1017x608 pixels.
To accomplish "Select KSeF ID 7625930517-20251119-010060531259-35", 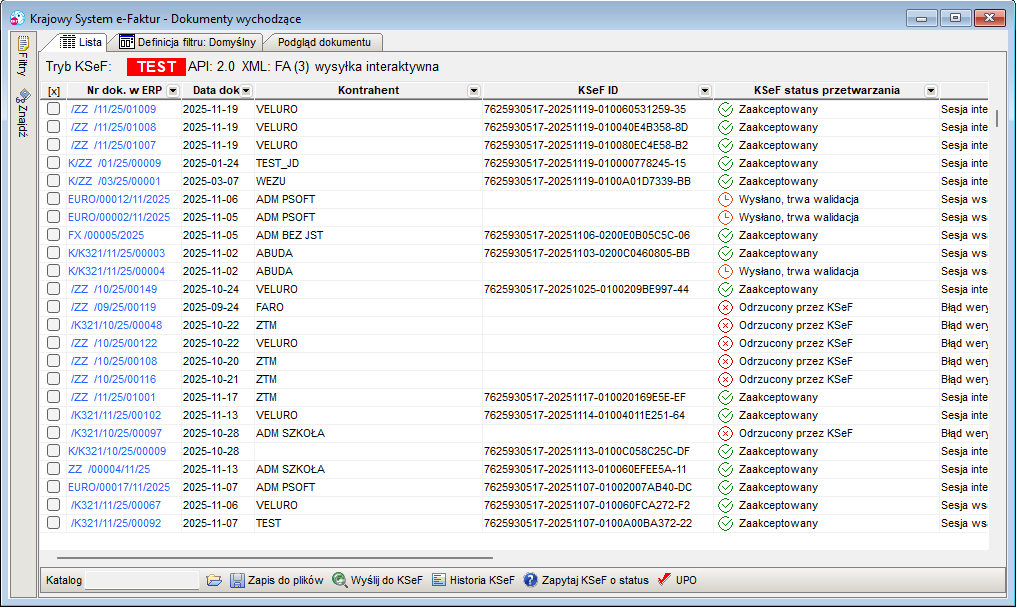I will coord(584,109).
